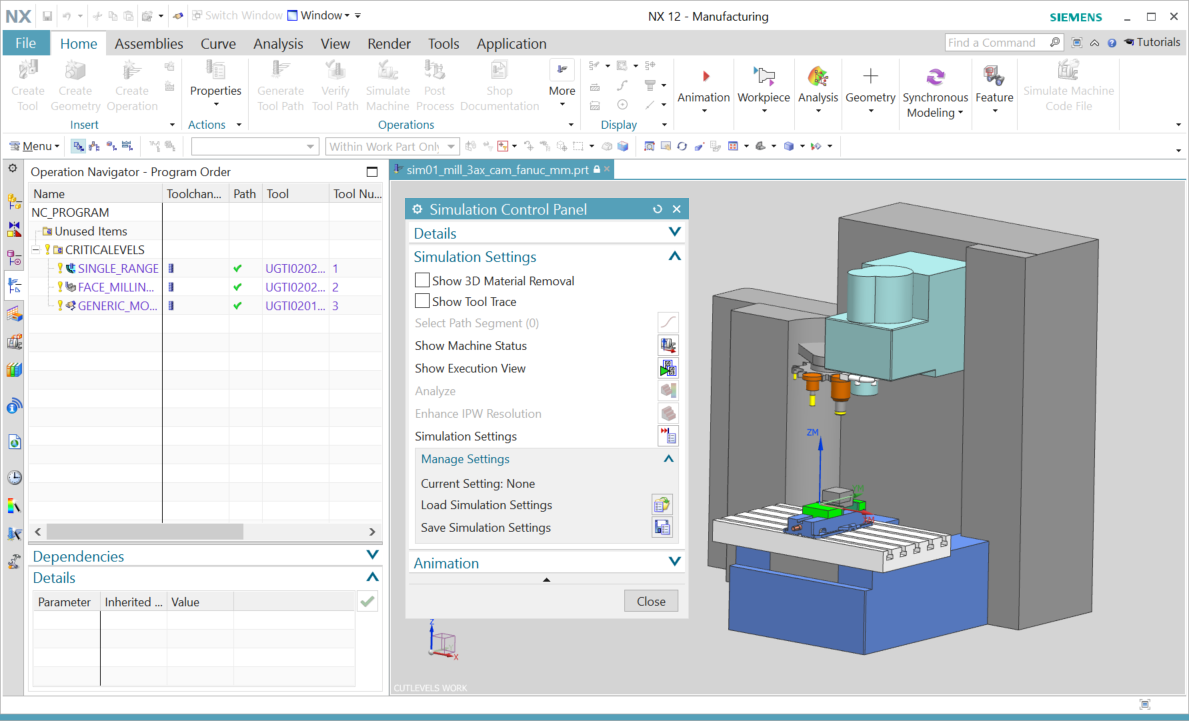The height and width of the screenshot is (721, 1189).
Task: Open the Workpiece ribbon group
Action: click(x=764, y=89)
